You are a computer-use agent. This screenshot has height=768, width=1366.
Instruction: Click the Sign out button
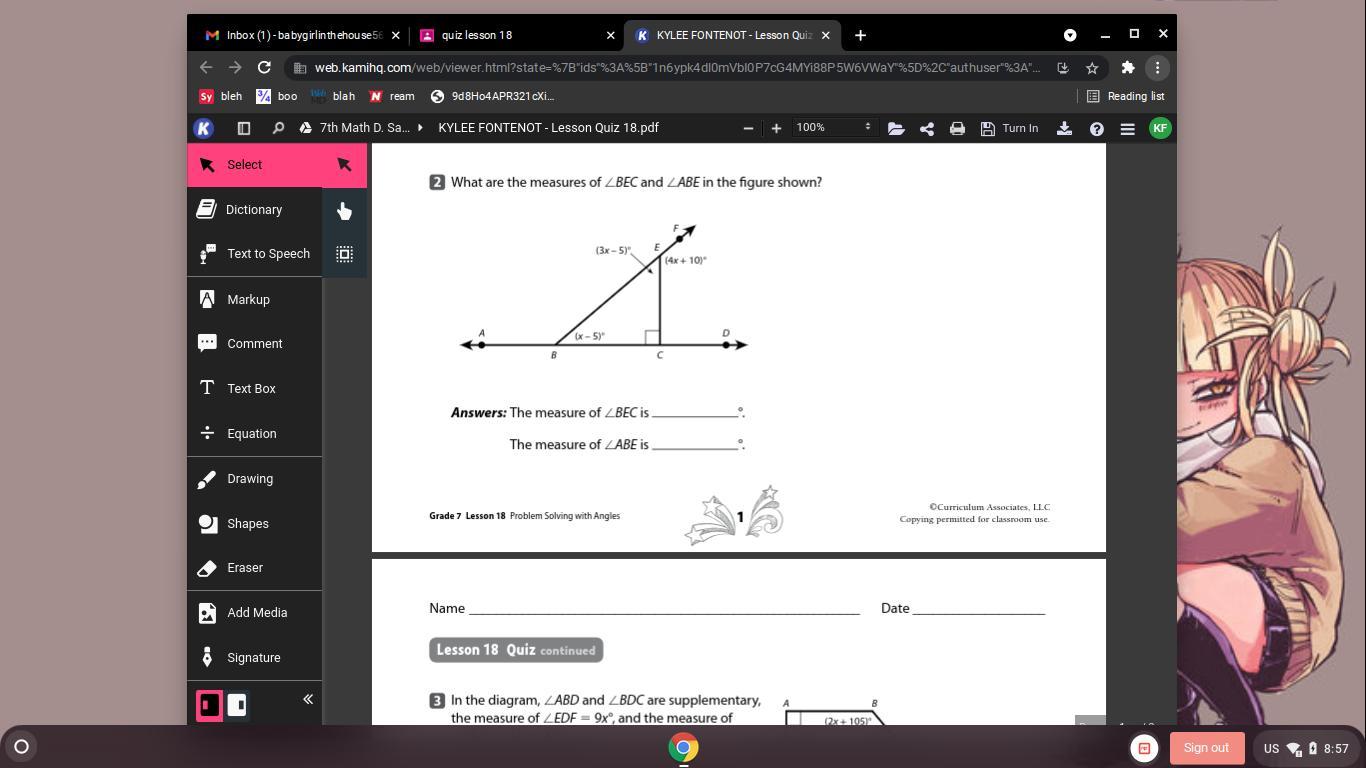[x=1206, y=748]
